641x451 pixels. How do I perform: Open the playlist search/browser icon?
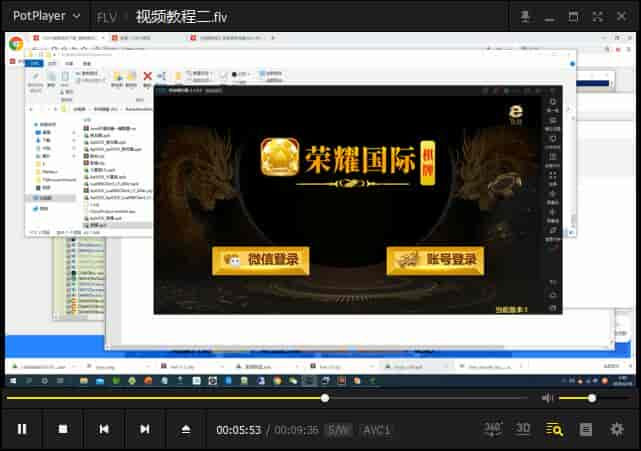click(554, 429)
